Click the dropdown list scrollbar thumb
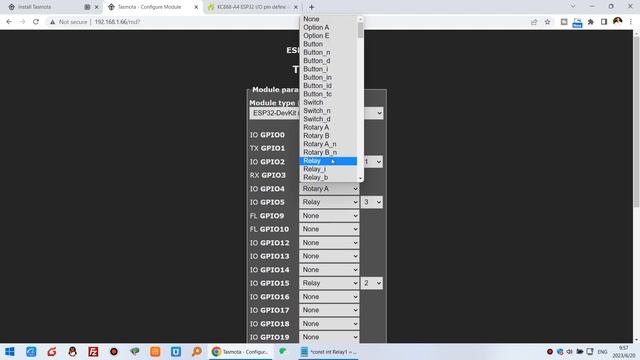 360,30
